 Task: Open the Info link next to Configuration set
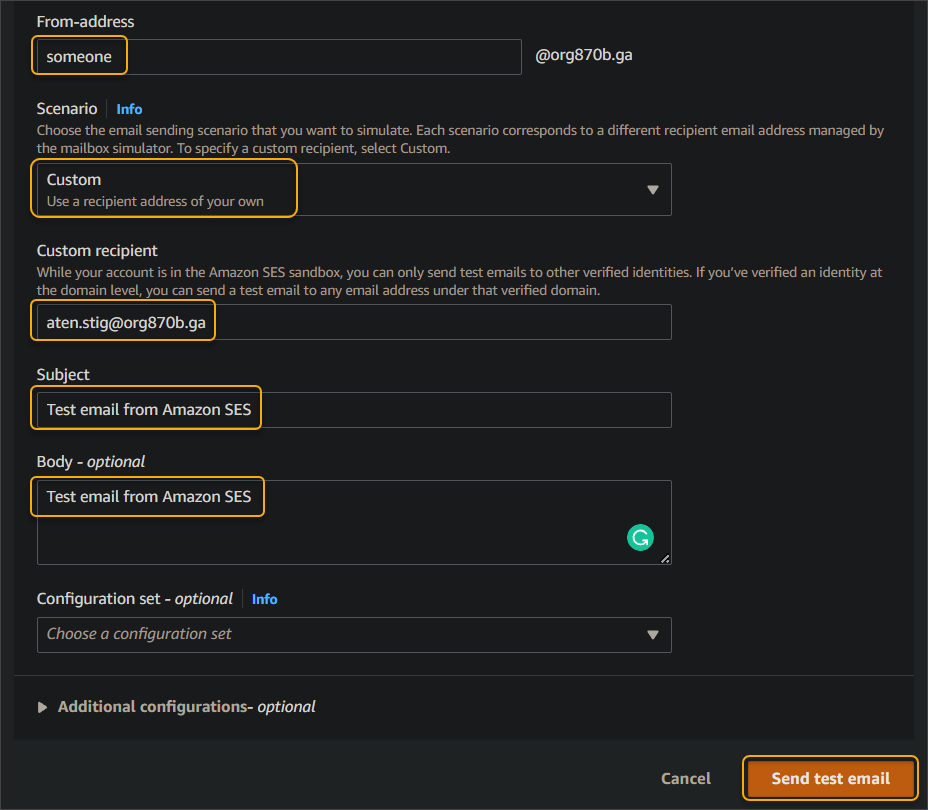point(265,599)
